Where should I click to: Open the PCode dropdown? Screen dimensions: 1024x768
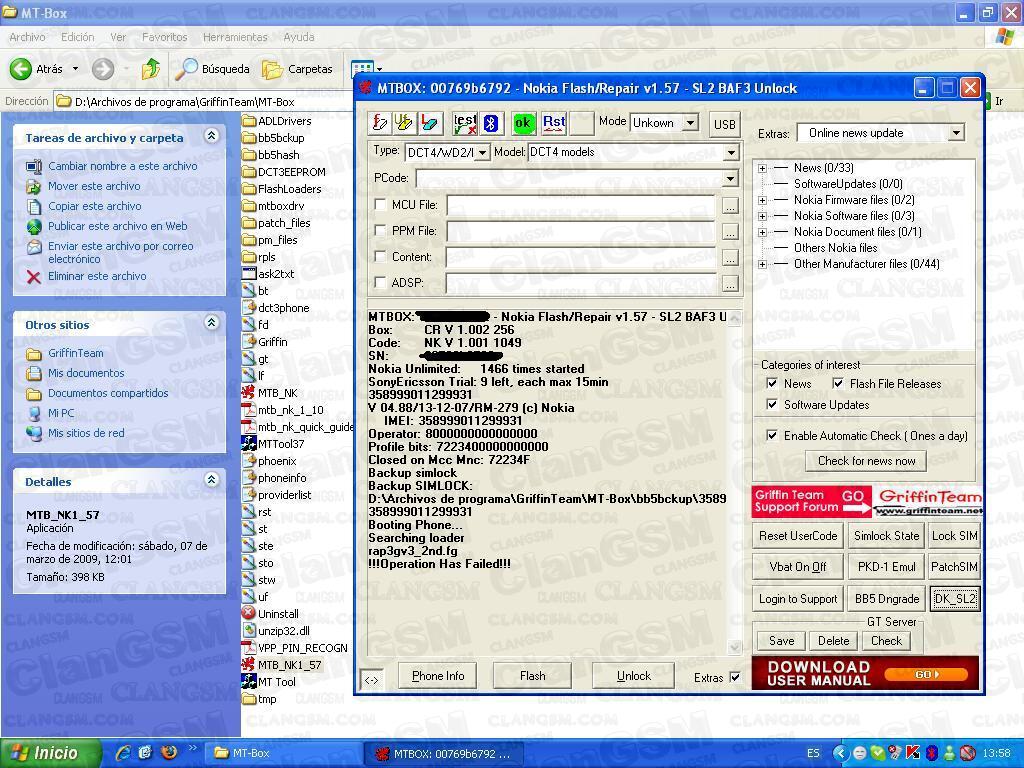(731, 178)
